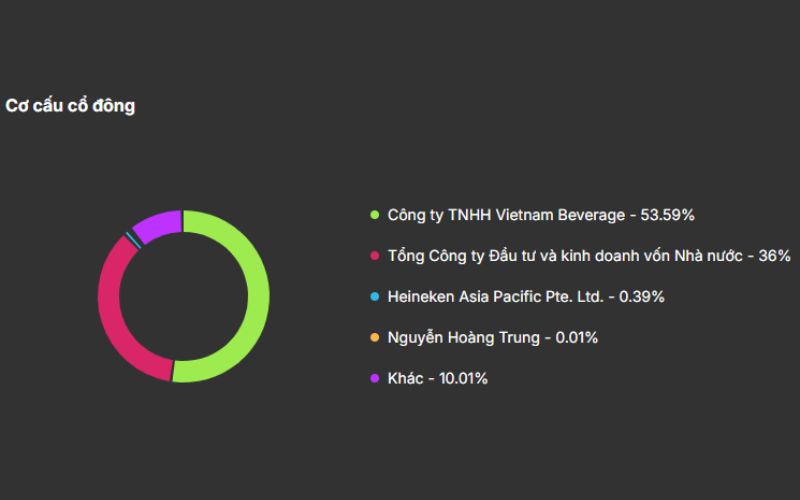Click the pink legend dot for Tổng Công ty
The width and height of the screenshot is (800, 500).
[375, 256]
